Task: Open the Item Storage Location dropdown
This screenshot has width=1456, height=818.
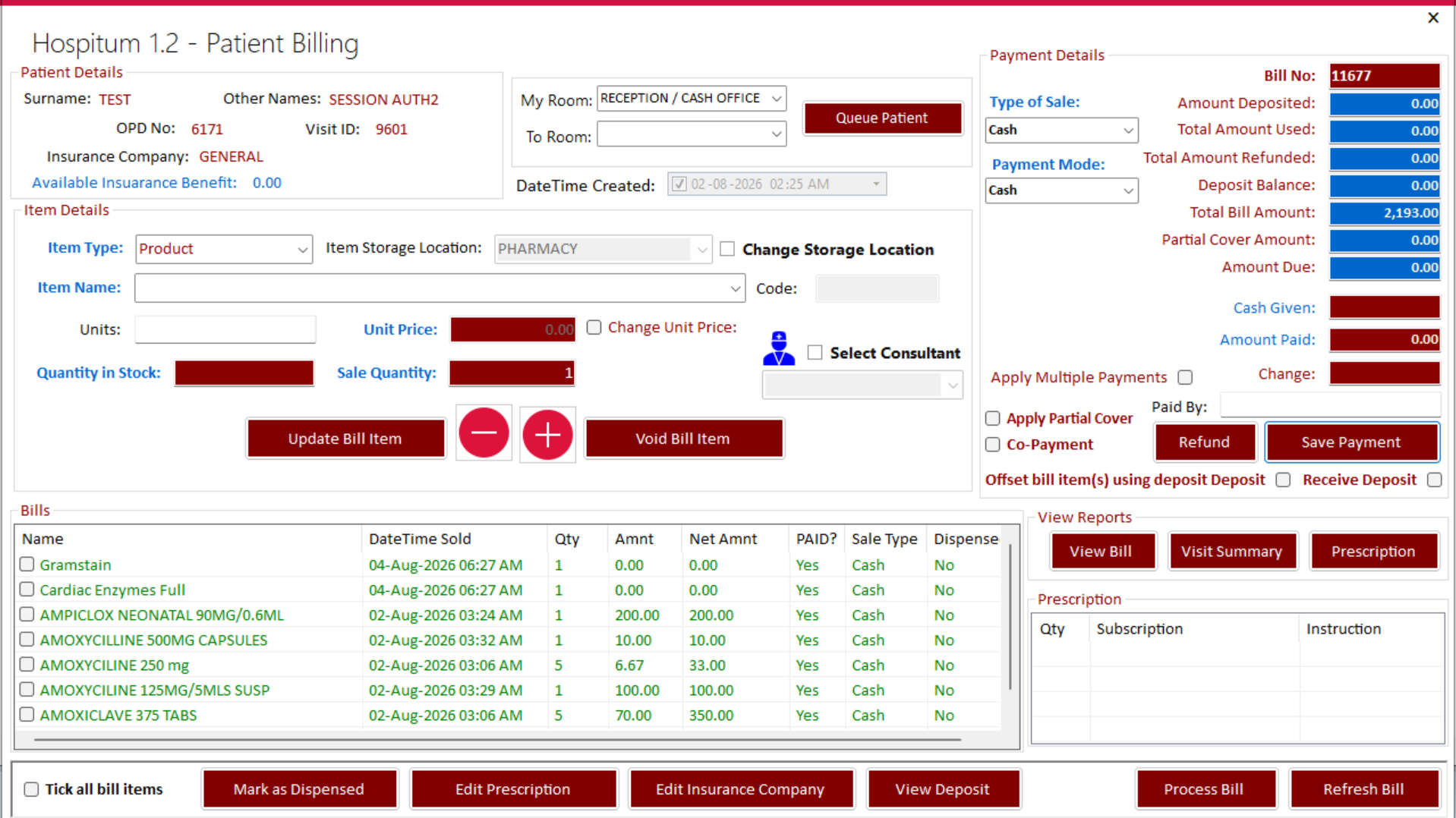Action: (x=701, y=249)
